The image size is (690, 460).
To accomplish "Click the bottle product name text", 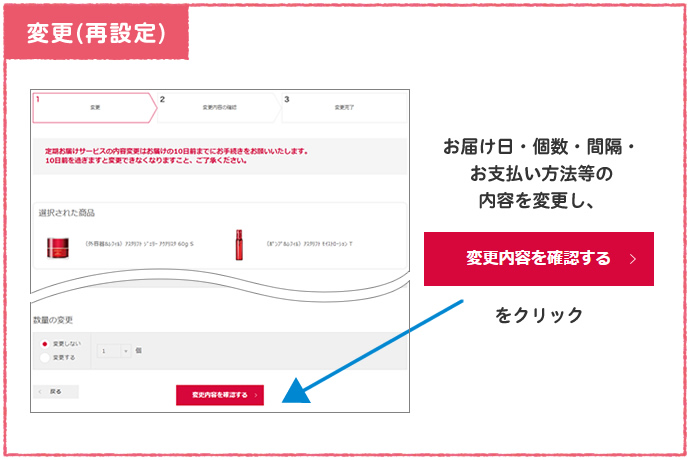I will coord(310,243).
